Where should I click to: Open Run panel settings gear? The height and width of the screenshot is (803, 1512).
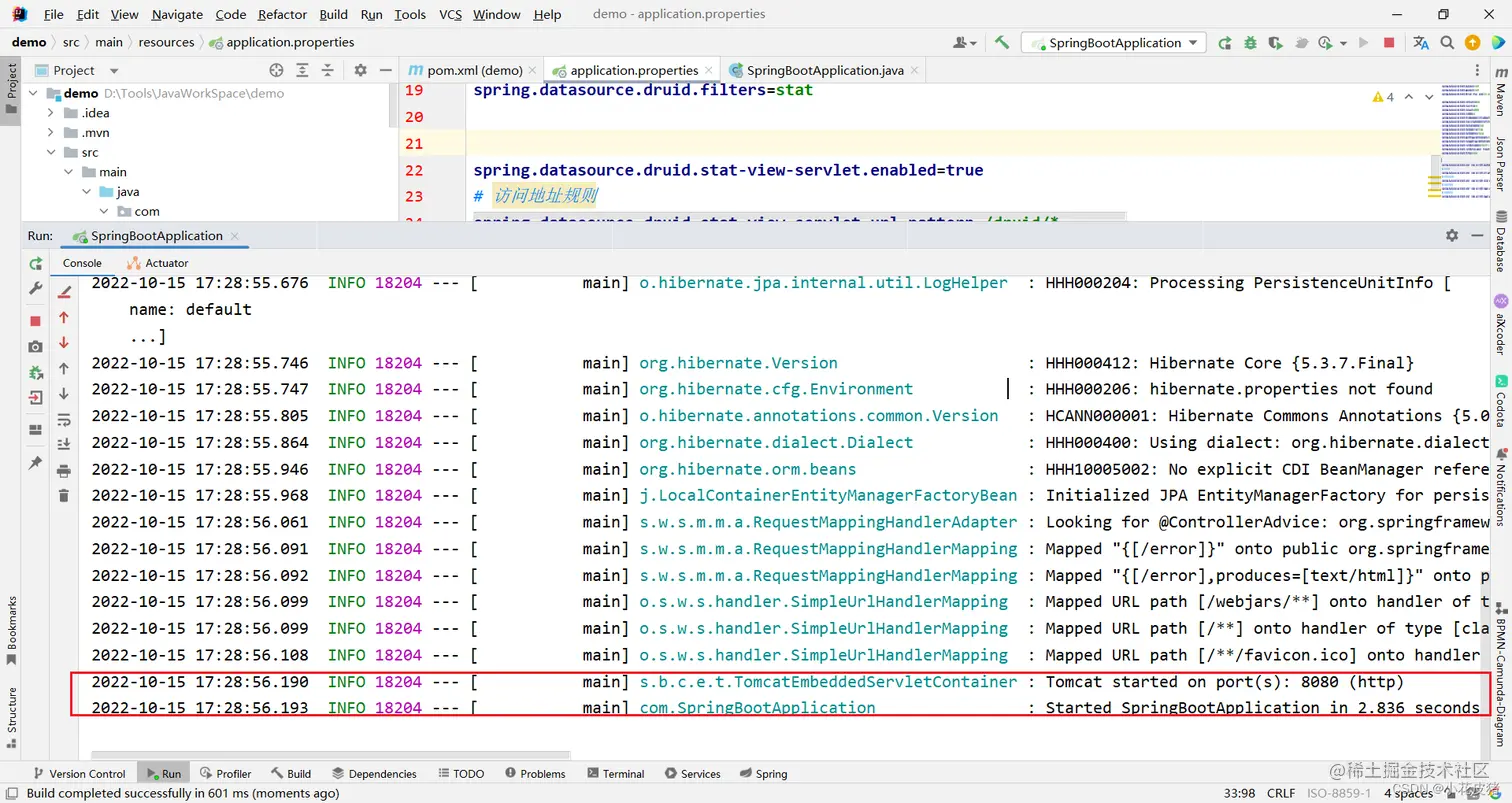point(1452,235)
